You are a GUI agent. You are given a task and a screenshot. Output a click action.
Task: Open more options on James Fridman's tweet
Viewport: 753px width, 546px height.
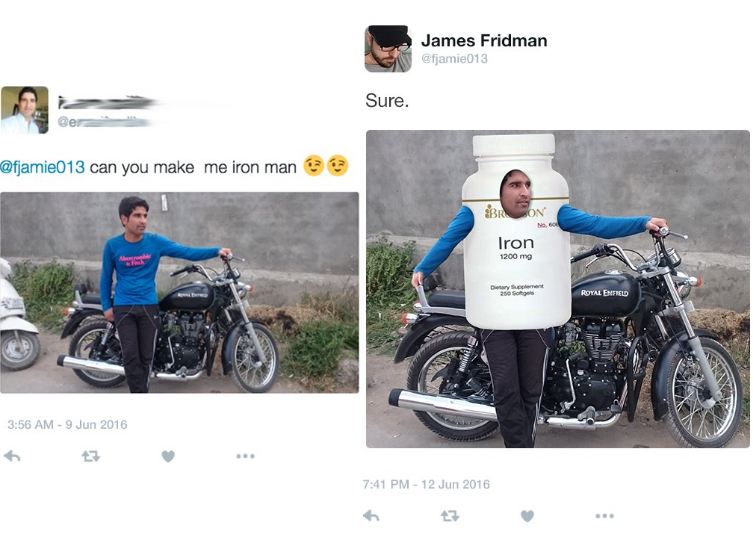[605, 516]
